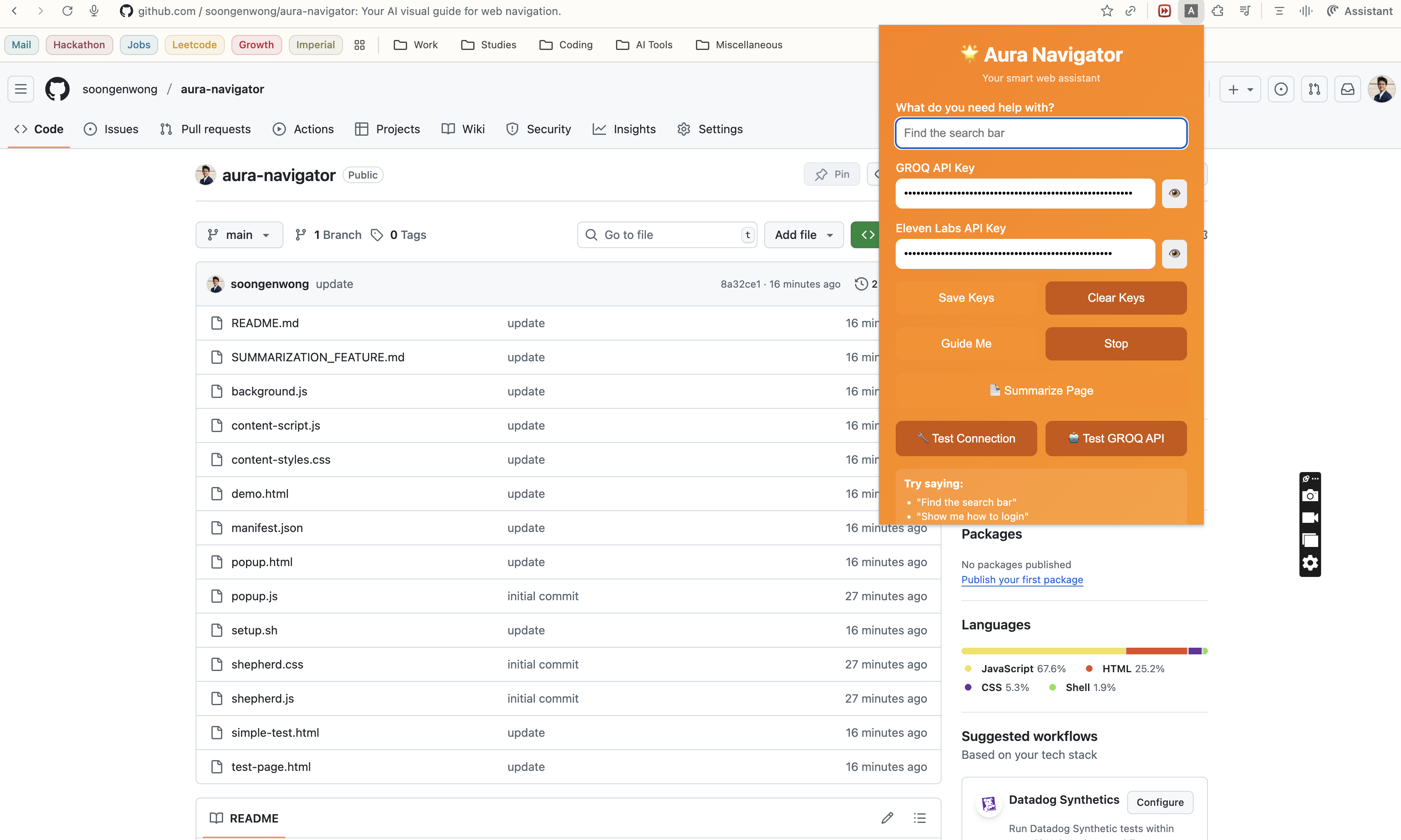Open the notifications inbox icon
This screenshot has height=840, width=1401.
[x=1348, y=89]
